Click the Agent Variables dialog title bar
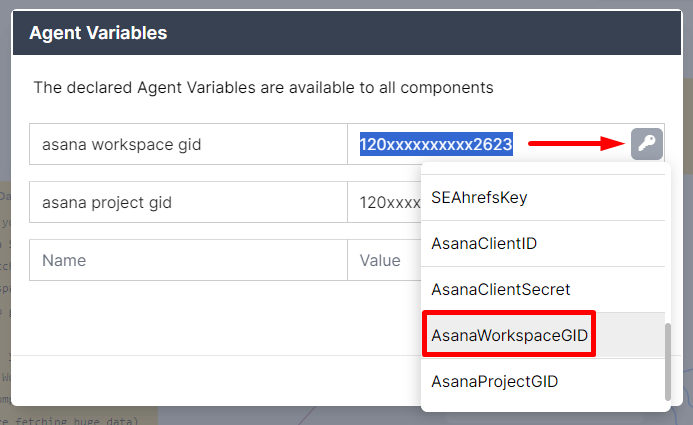The width and height of the screenshot is (693, 425). point(347,33)
